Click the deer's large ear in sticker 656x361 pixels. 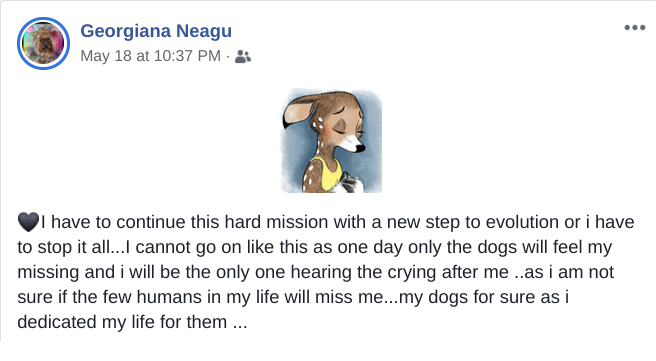pos(300,111)
